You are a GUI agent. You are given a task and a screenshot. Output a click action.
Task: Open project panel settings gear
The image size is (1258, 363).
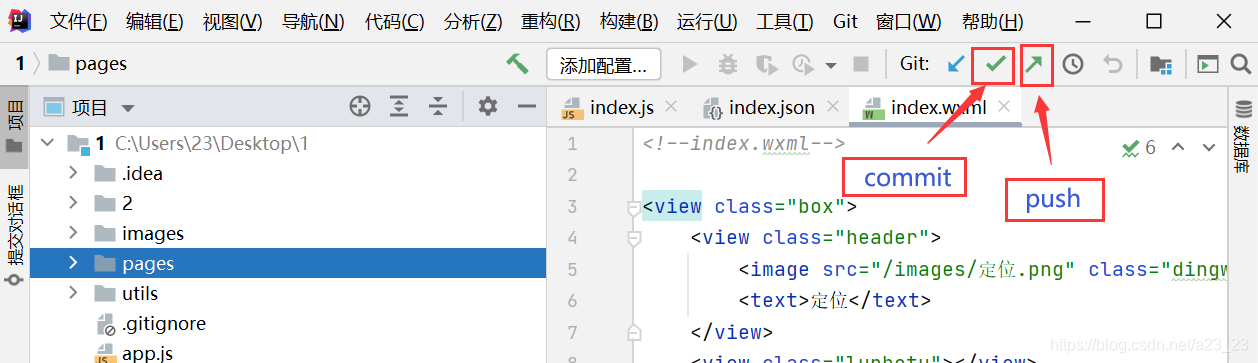click(x=487, y=106)
